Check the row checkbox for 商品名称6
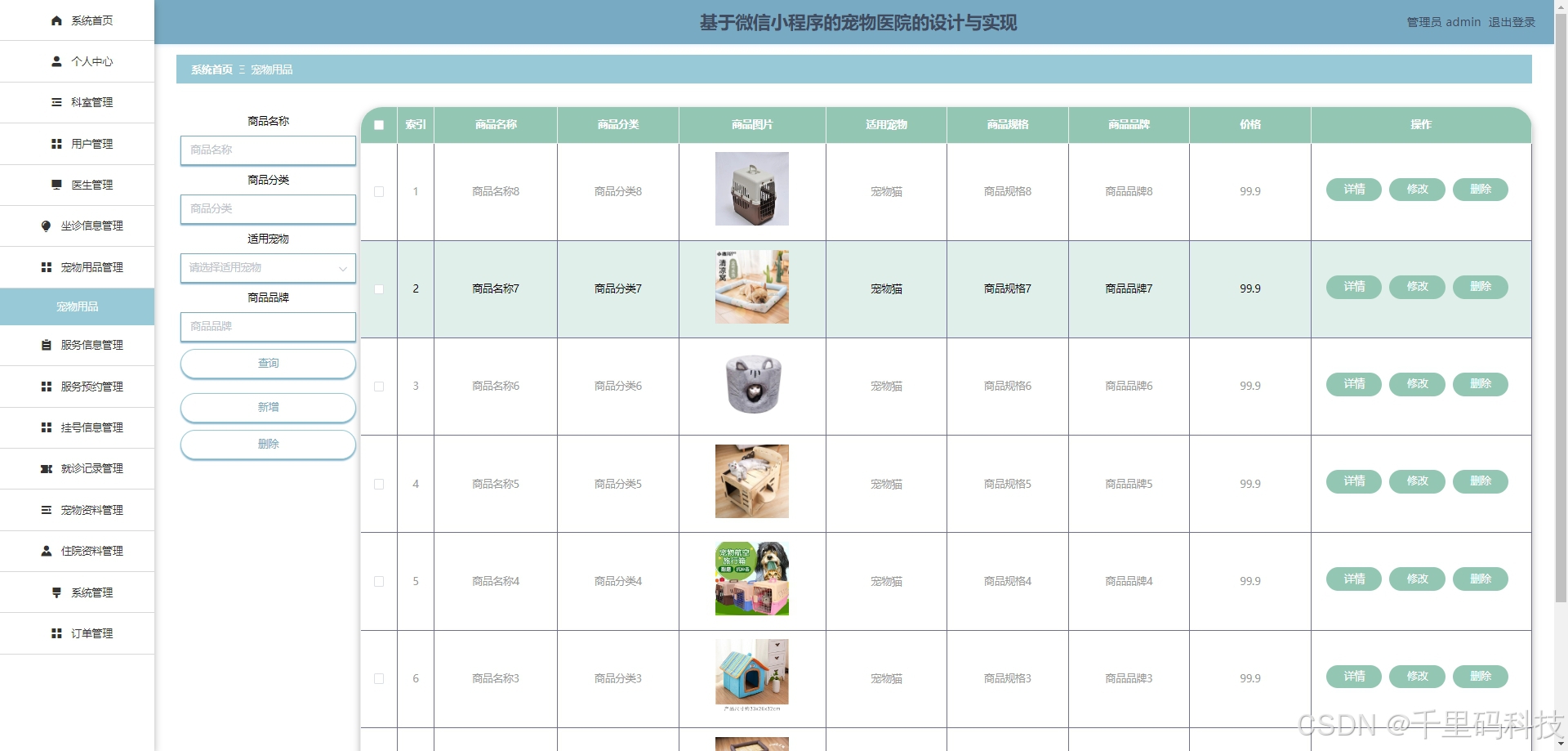Viewport: 1568px width, 751px height. 379,387
